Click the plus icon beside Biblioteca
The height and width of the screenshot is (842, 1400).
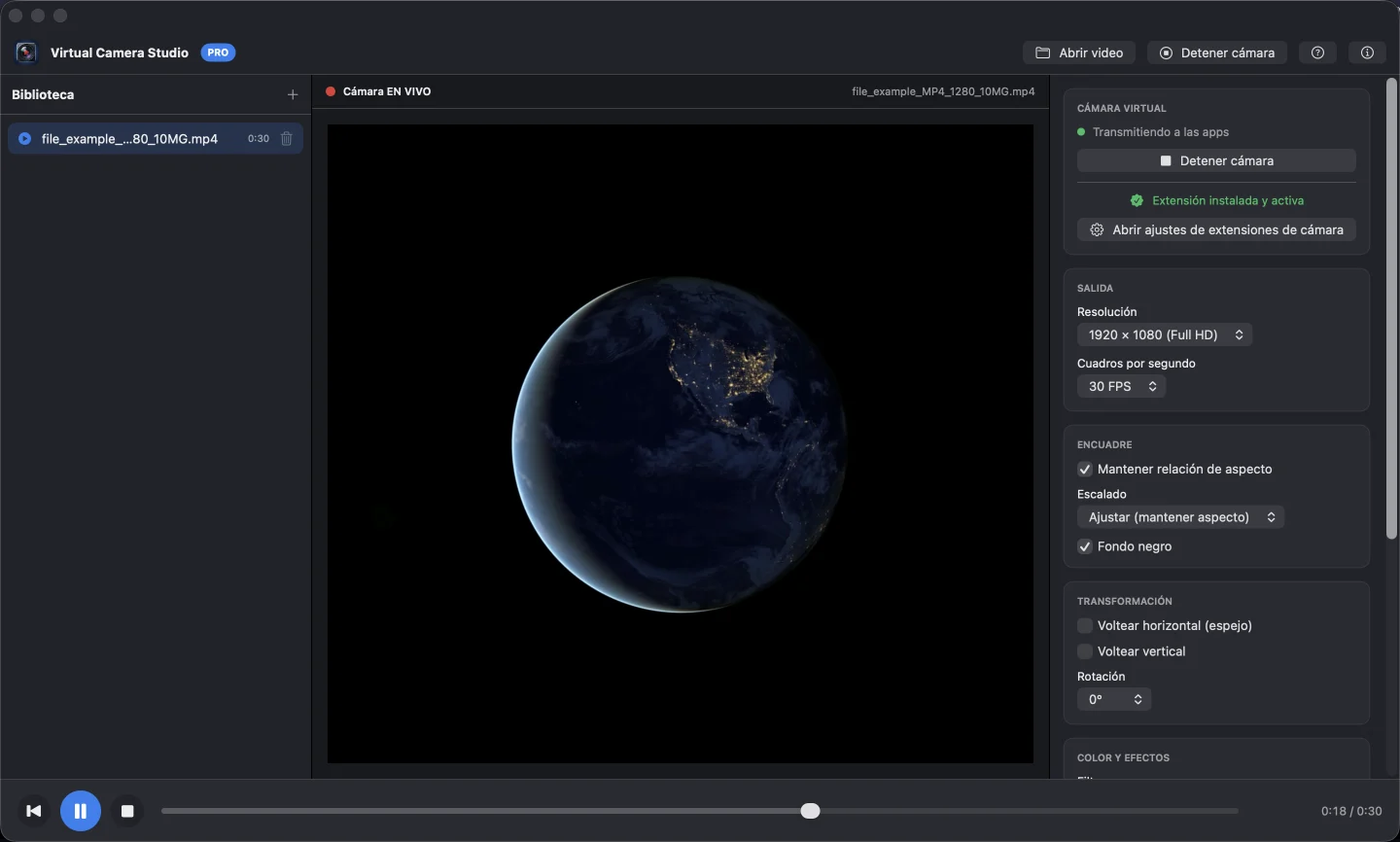(x=293, y=94)
